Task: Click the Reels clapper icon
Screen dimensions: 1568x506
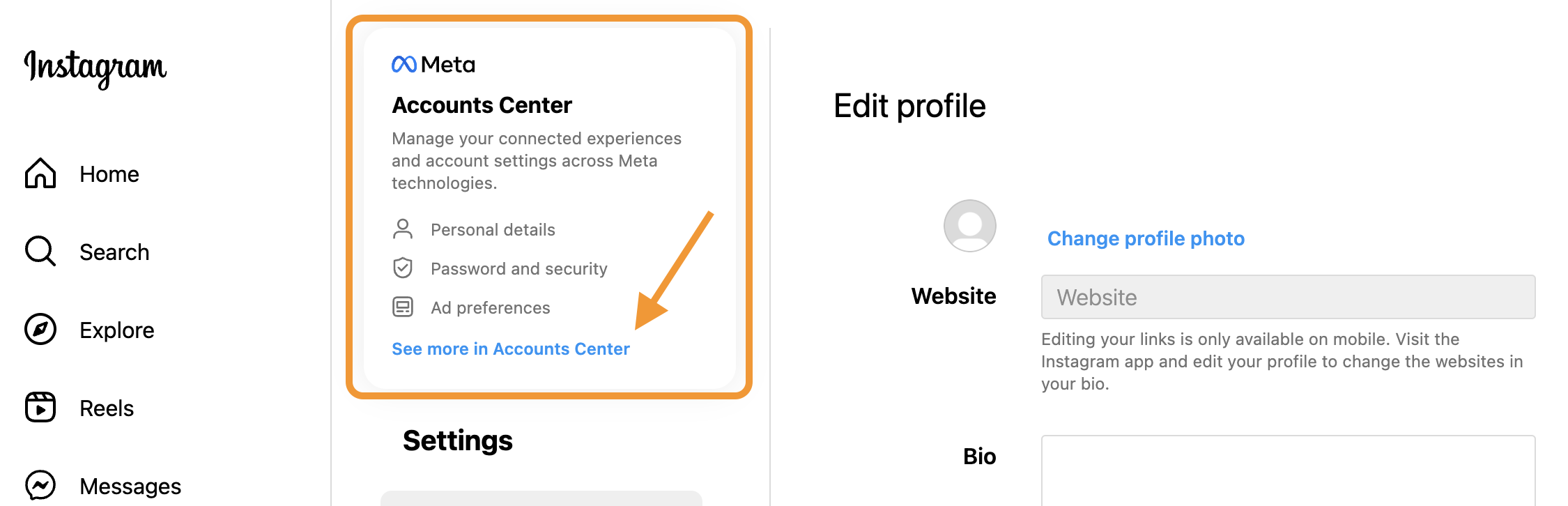Action: (x=40, y=408)
